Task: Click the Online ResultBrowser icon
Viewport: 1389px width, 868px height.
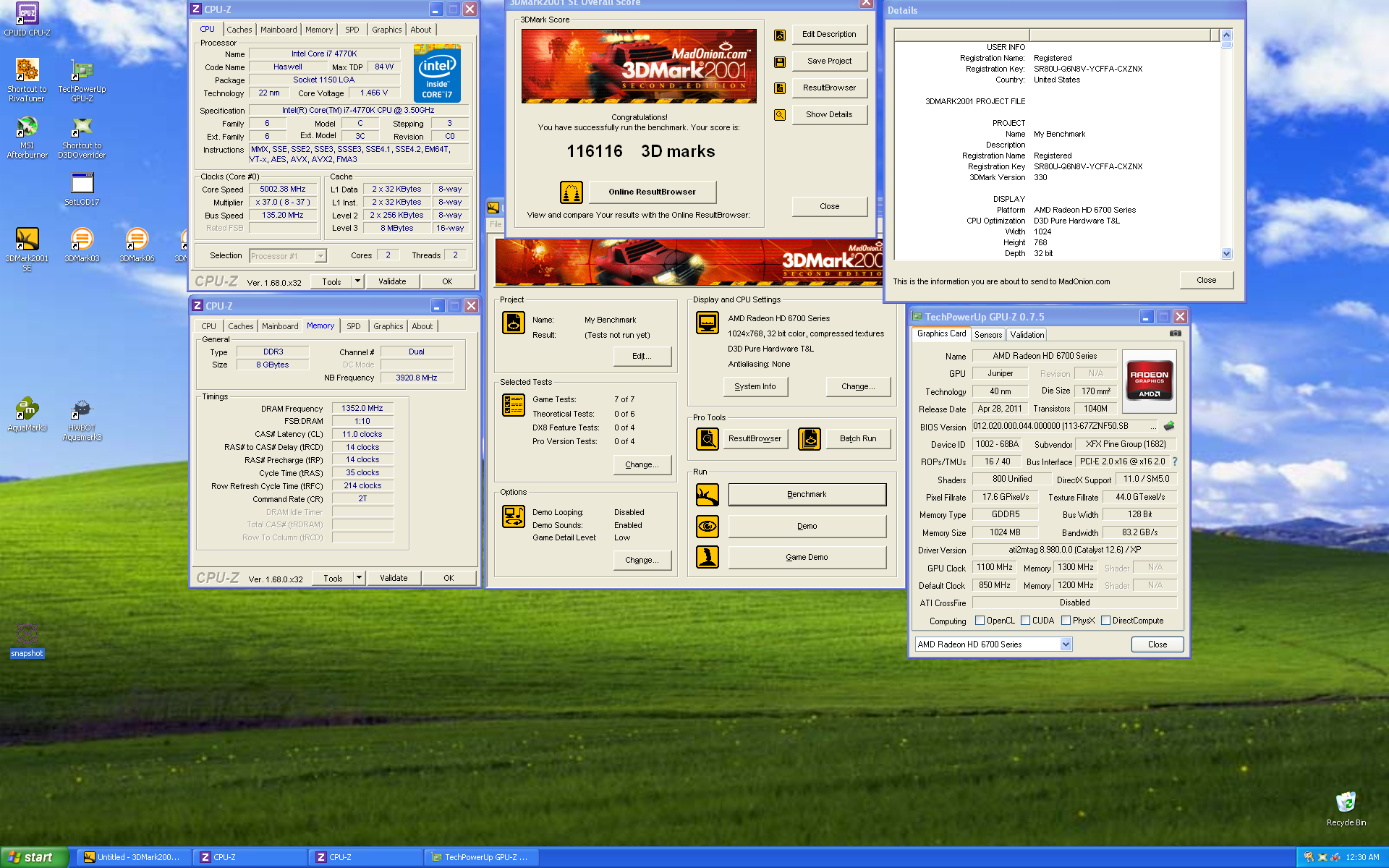Action: click(572, 192)
